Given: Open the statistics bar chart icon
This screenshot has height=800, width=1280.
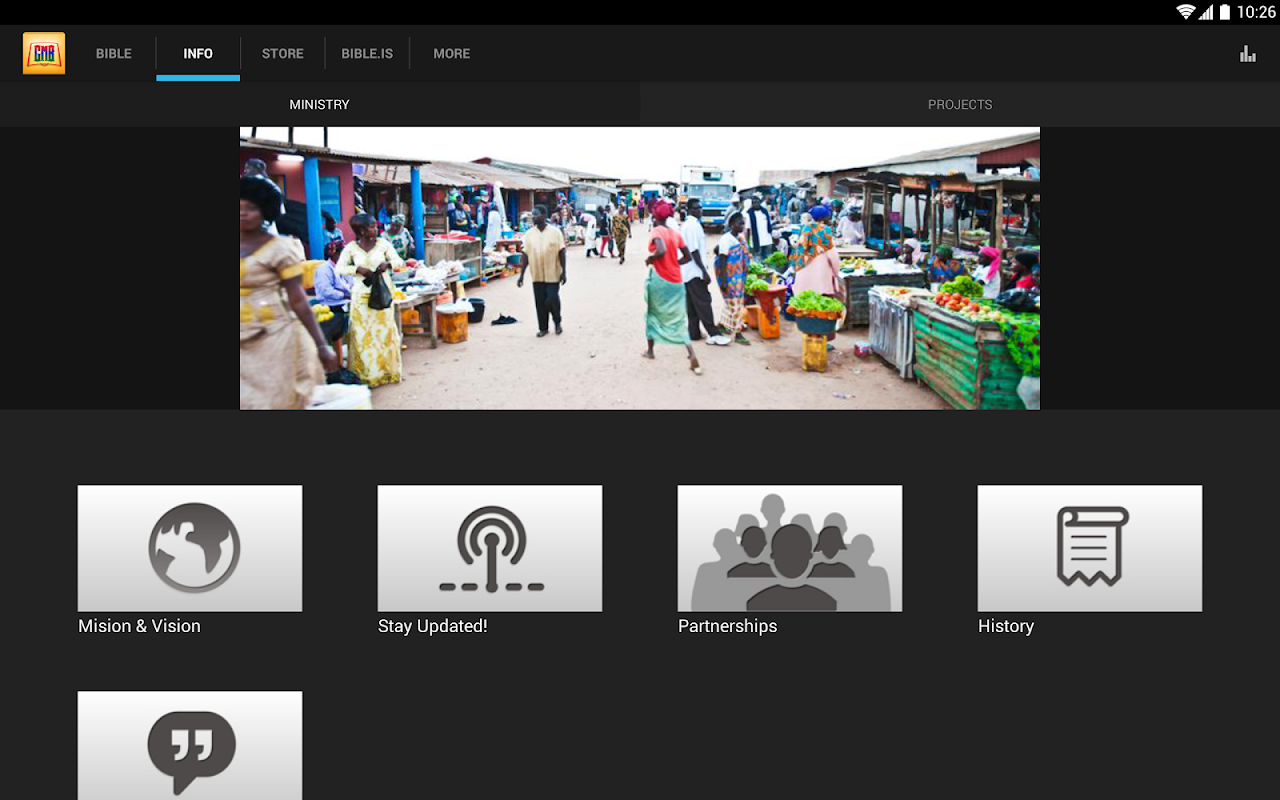Looking at the screenshot, I should [x=1248, y=54].
